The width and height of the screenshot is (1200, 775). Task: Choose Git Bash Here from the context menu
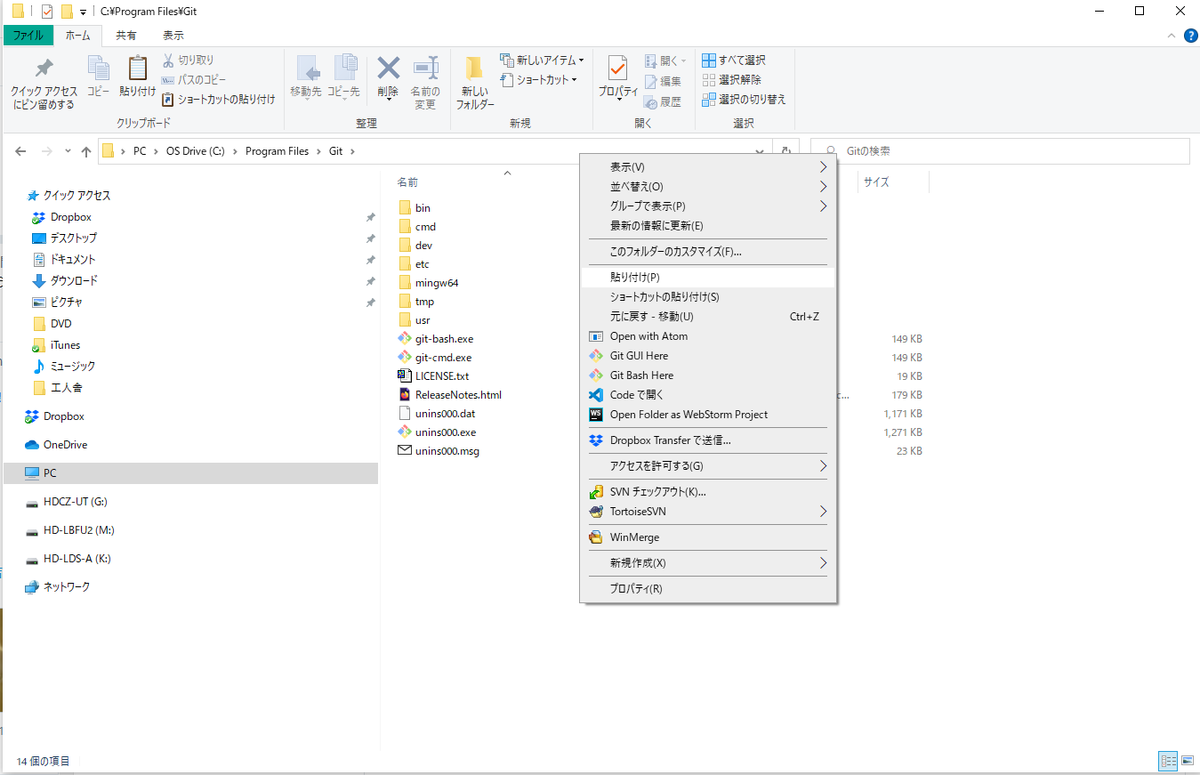click(708, 375)
